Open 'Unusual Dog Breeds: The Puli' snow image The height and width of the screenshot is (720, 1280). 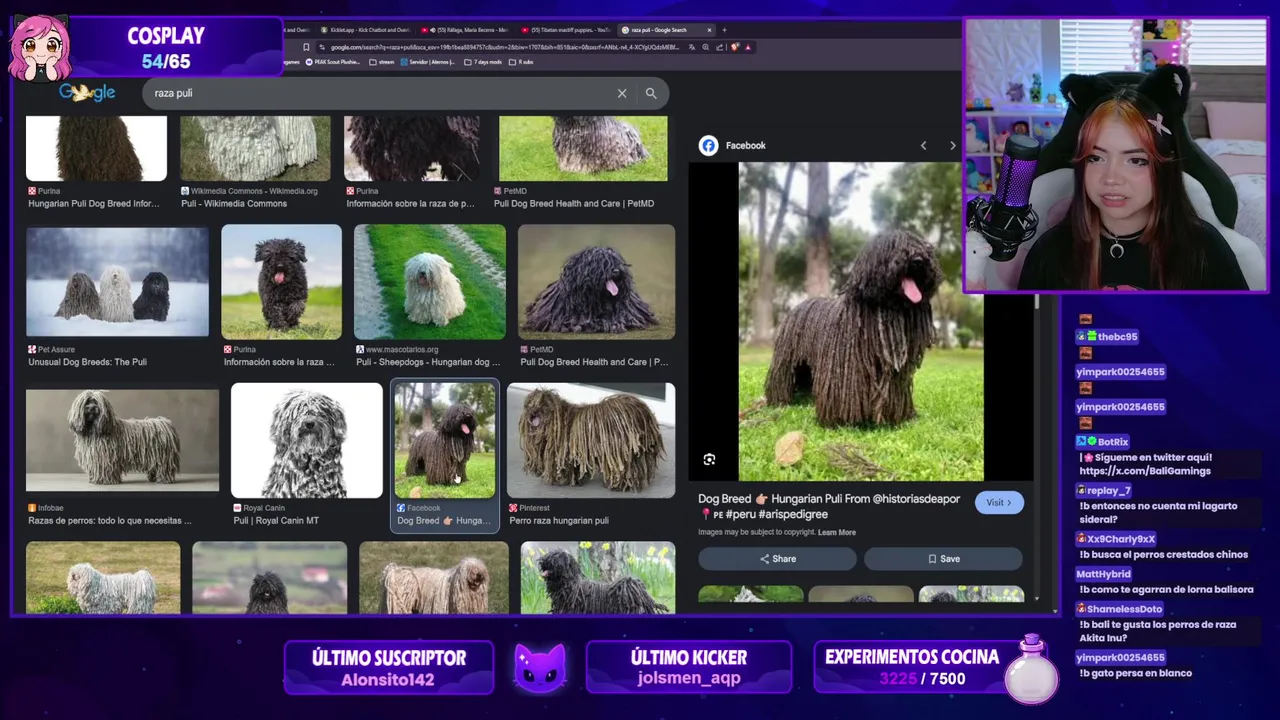pos(117,281)
